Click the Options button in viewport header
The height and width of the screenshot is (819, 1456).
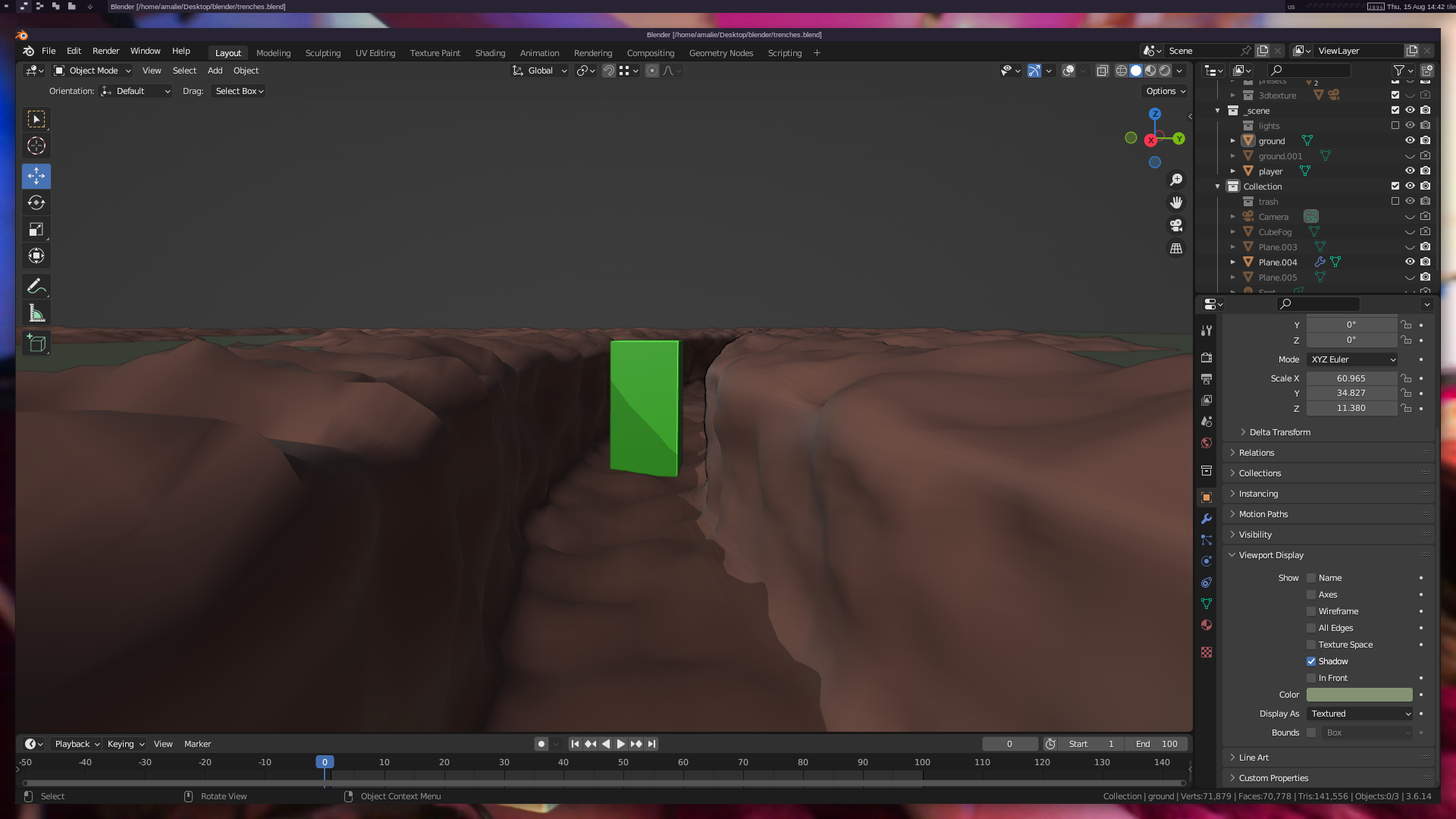(x=1165, y=91)
